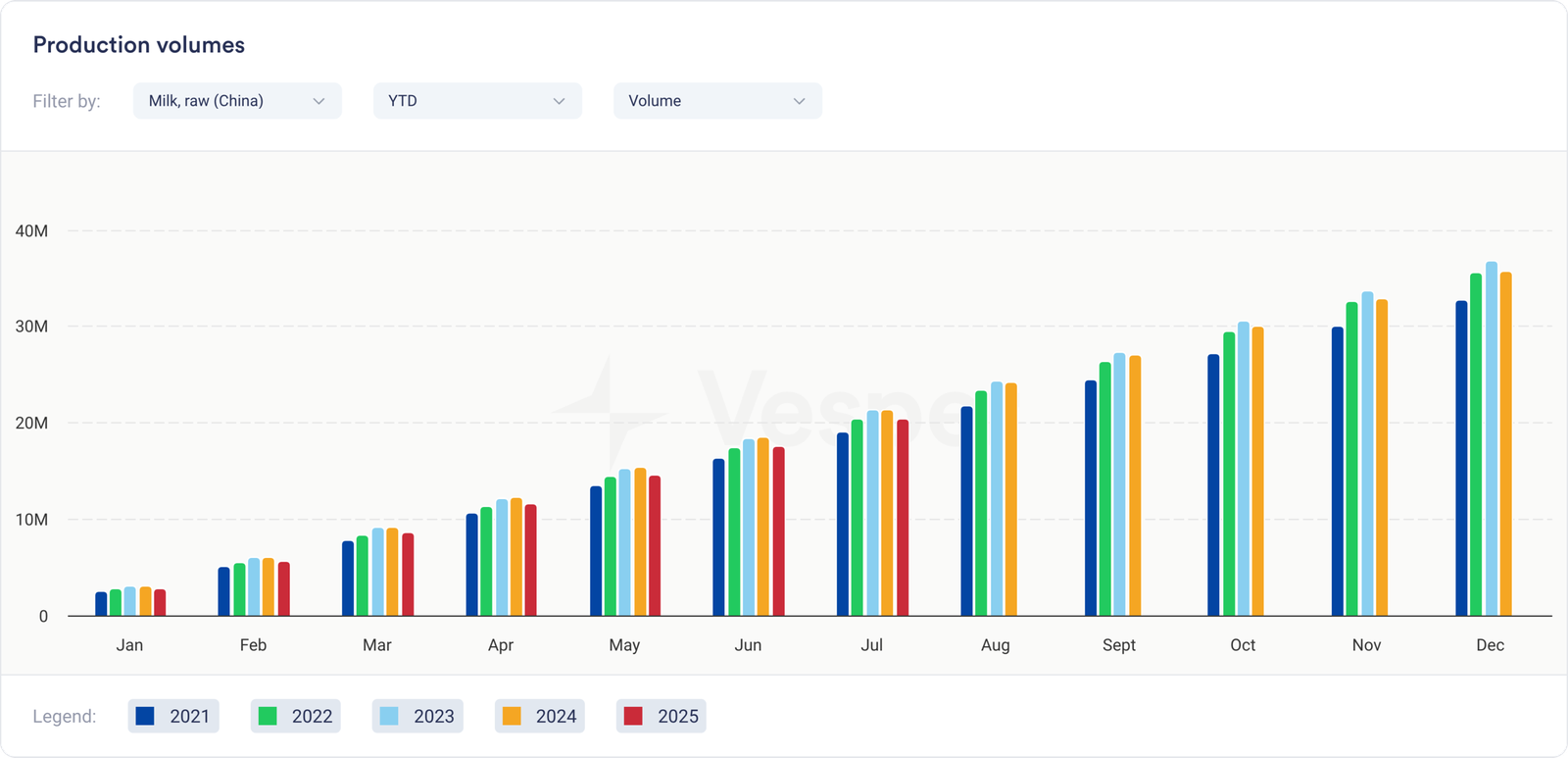Open the Milk, raw (China) dropdown
Image resolution: width=1568 pixels, height=758 pixels.
236,101
